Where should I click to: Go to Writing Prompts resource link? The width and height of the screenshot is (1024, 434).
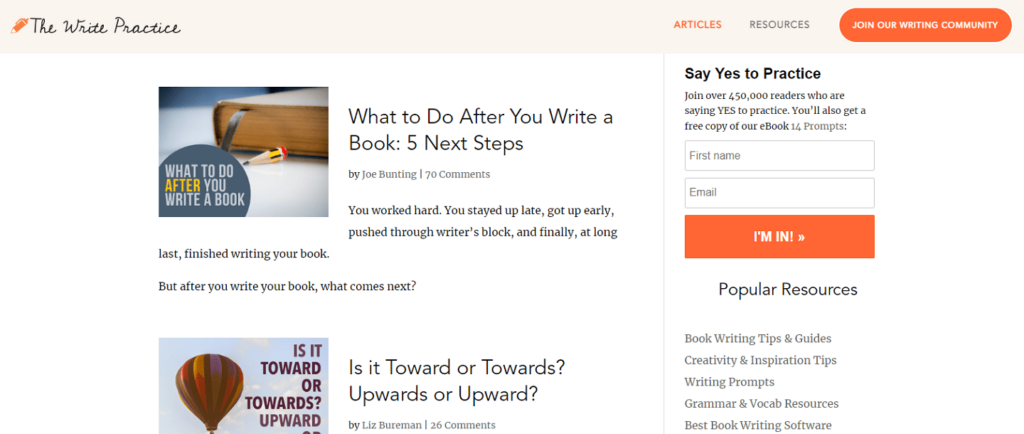pyautogui.click(x=729, y=382)
